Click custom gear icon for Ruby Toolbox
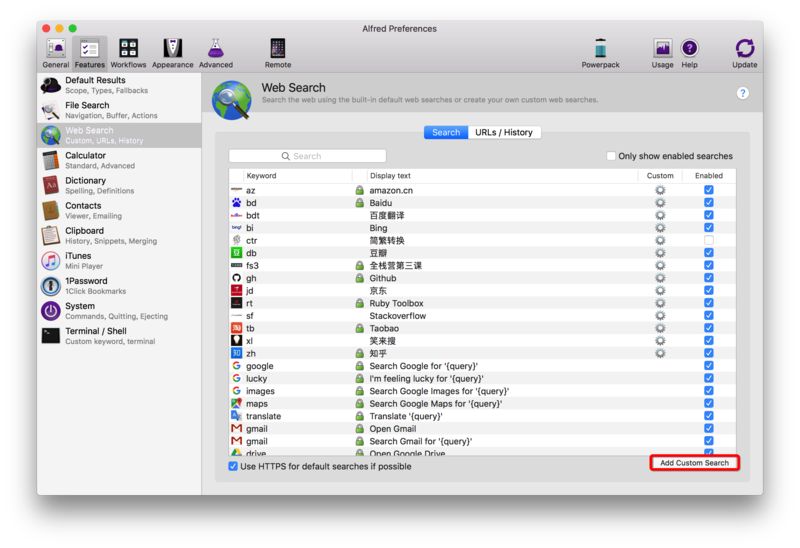The height and width of the screenshot is (548, 800). 660,303
